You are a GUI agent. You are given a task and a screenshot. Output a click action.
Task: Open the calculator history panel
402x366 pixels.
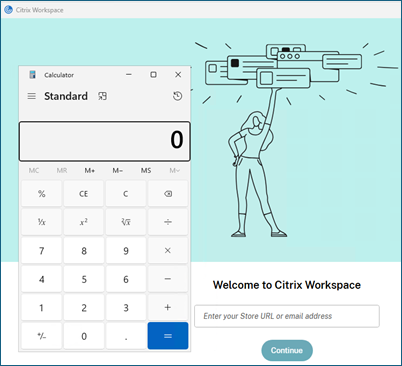pyautogui.click(x=177, y=96)
